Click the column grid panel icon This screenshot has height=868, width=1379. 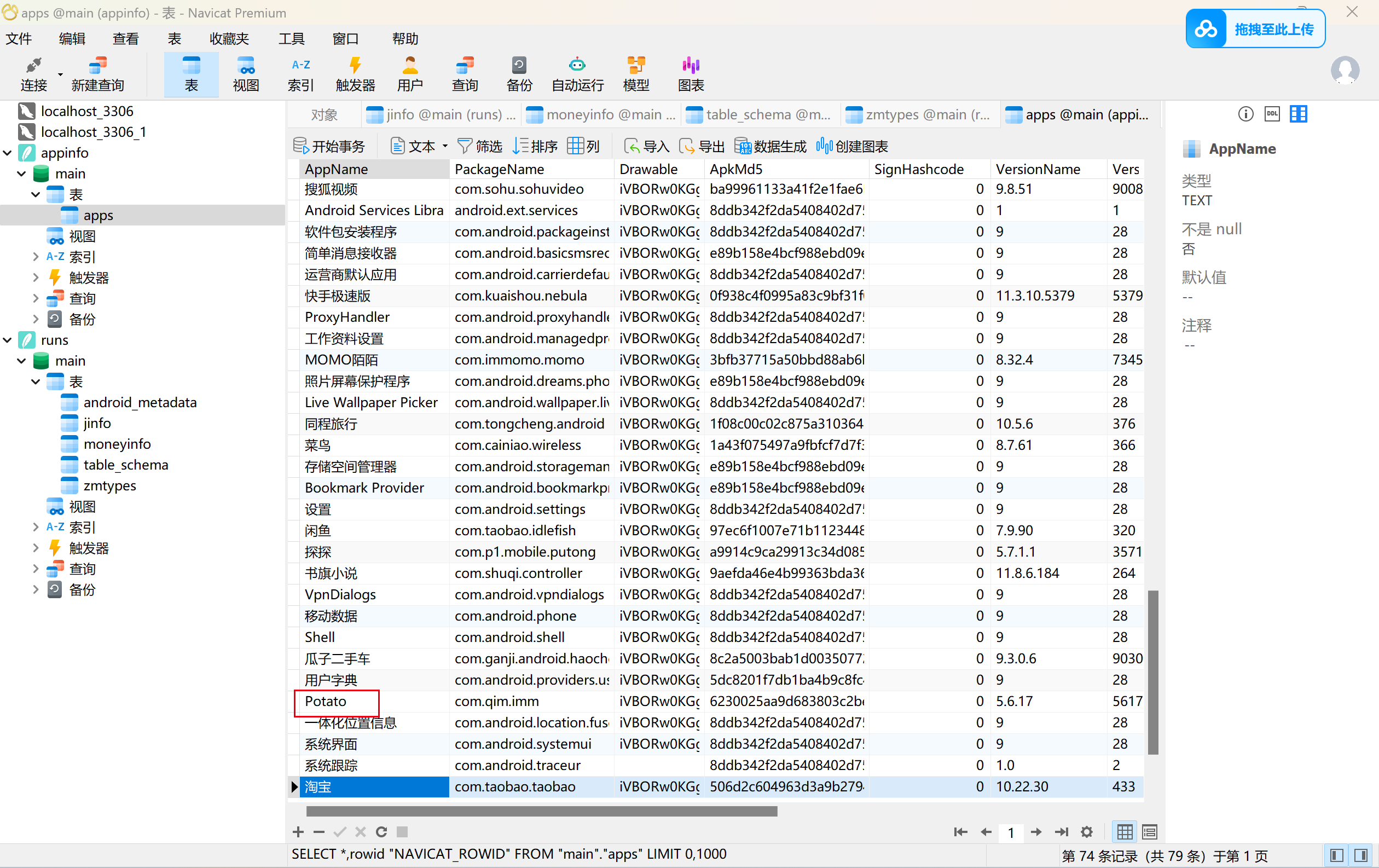pyautogui.click(x=1297, y=114)
